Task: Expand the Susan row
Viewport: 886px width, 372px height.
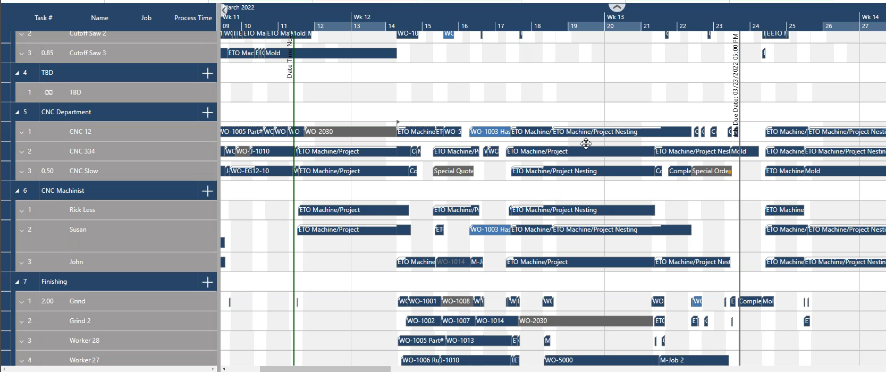Action: click(21, 230)
